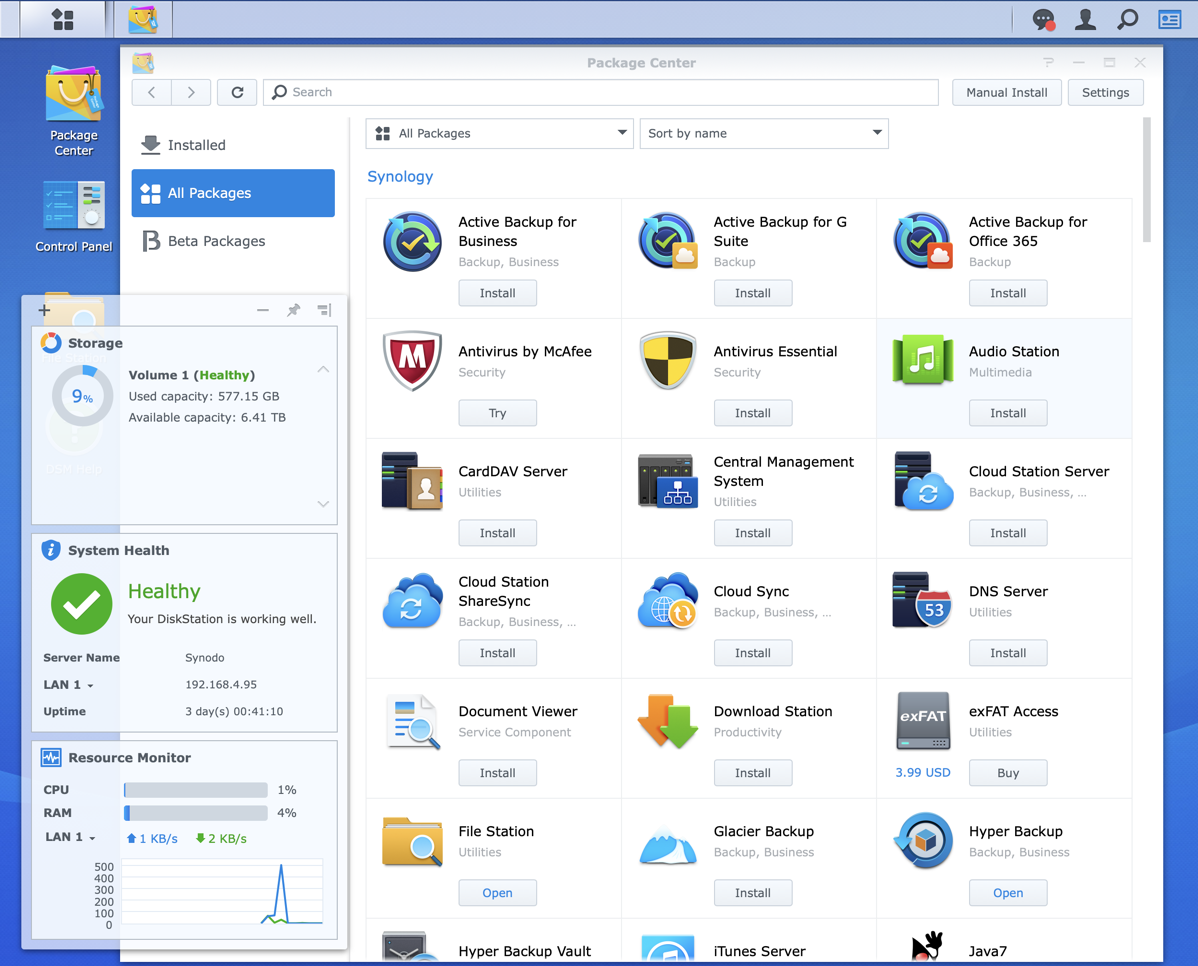
Task: Open the DSM main menu icon
Action: (63, 19)
